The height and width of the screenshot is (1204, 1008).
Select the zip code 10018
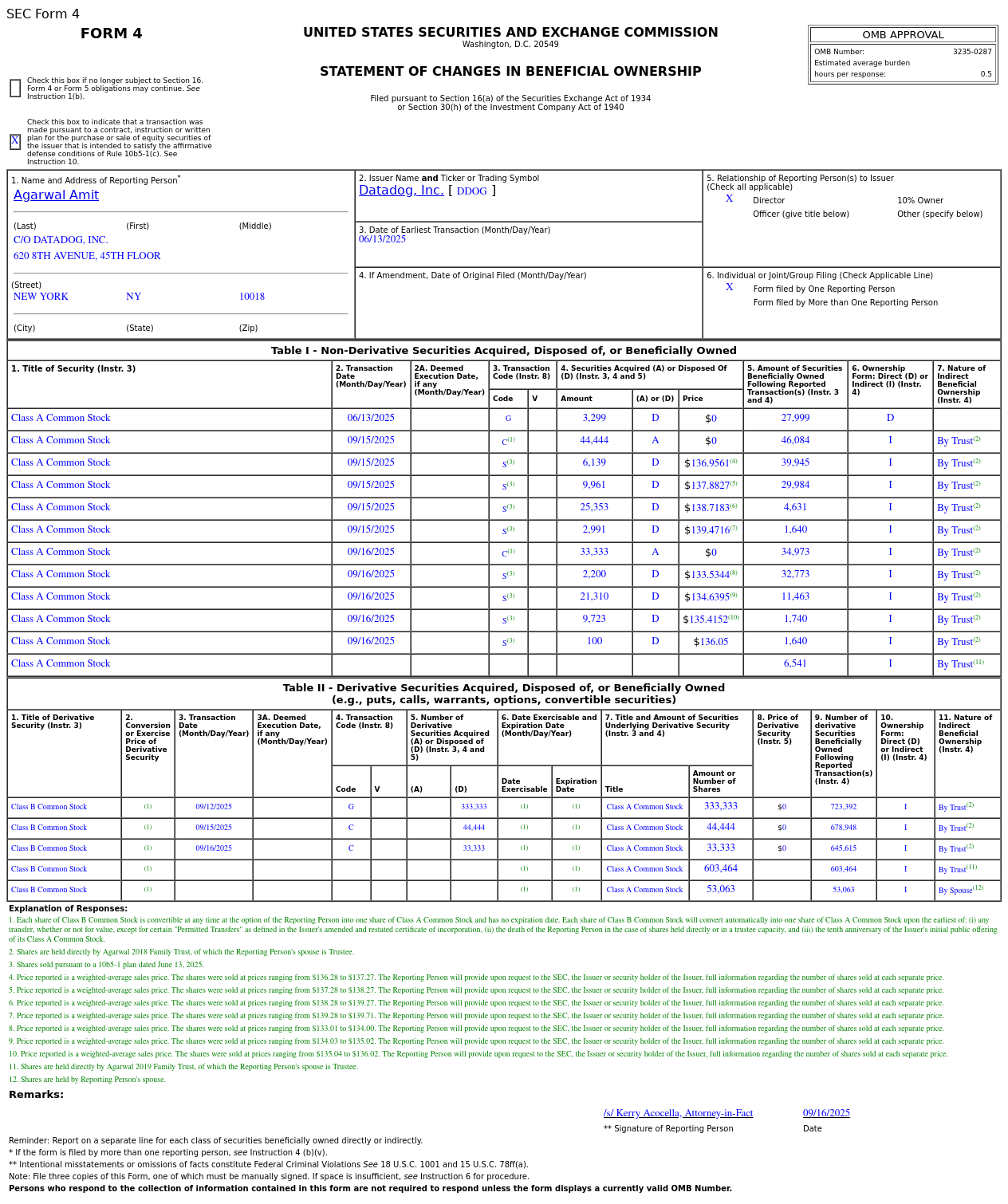[252, 297]
